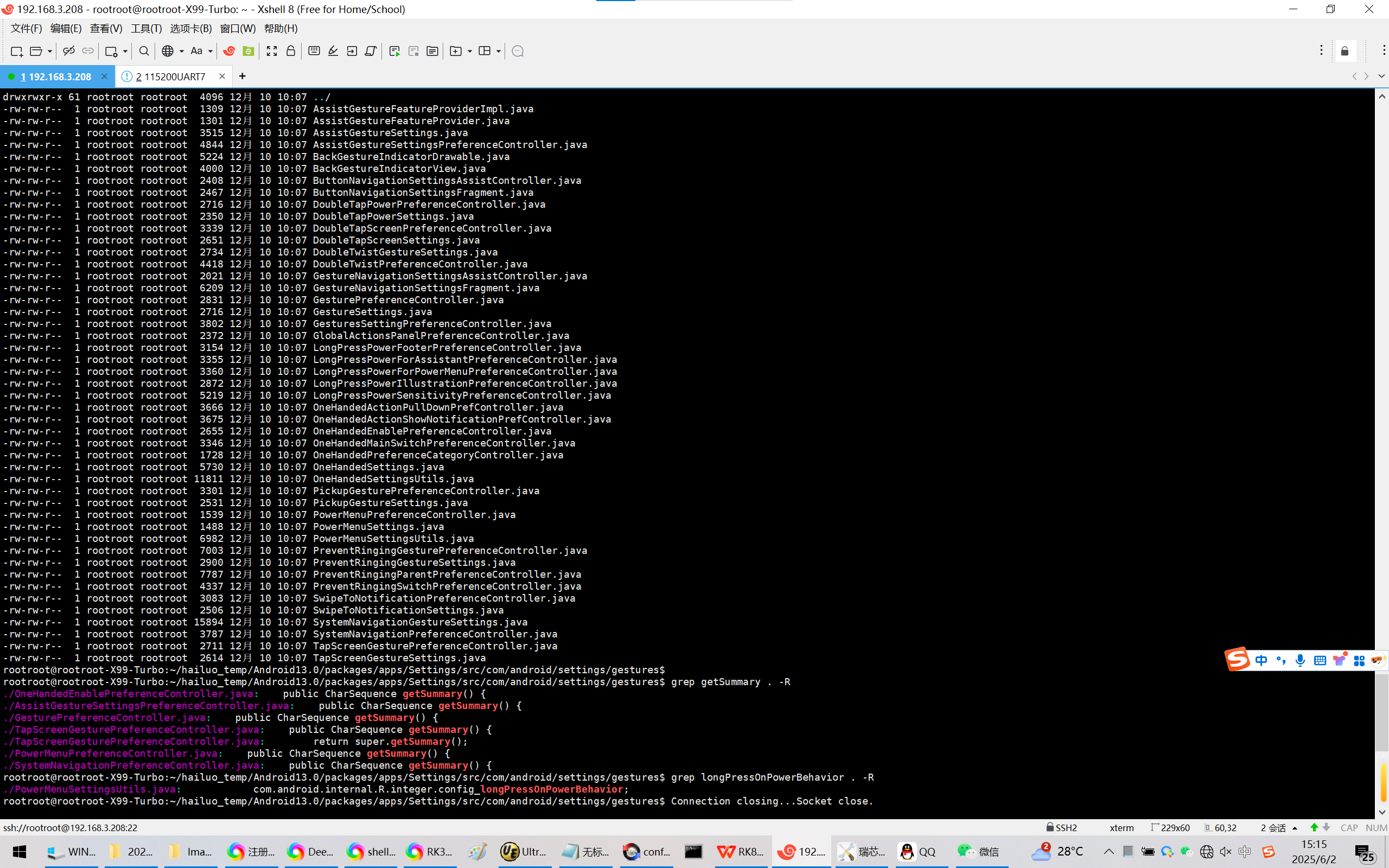Enter fullscreen mode icon
Viewport: 1389px width, 868px height.
click(271, 51)
